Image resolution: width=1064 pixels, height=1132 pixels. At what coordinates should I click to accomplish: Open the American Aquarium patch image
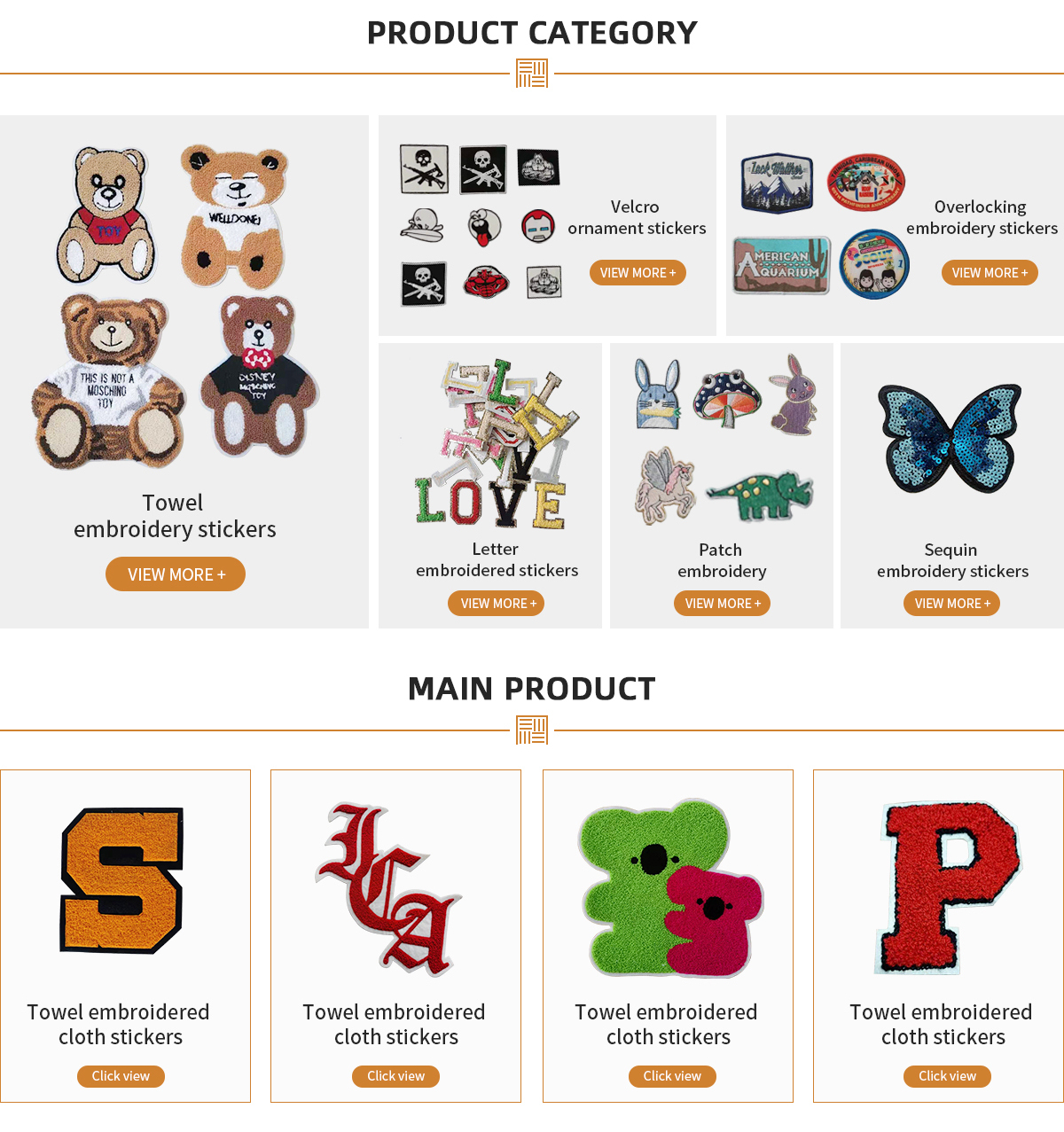tap(781, 265)
